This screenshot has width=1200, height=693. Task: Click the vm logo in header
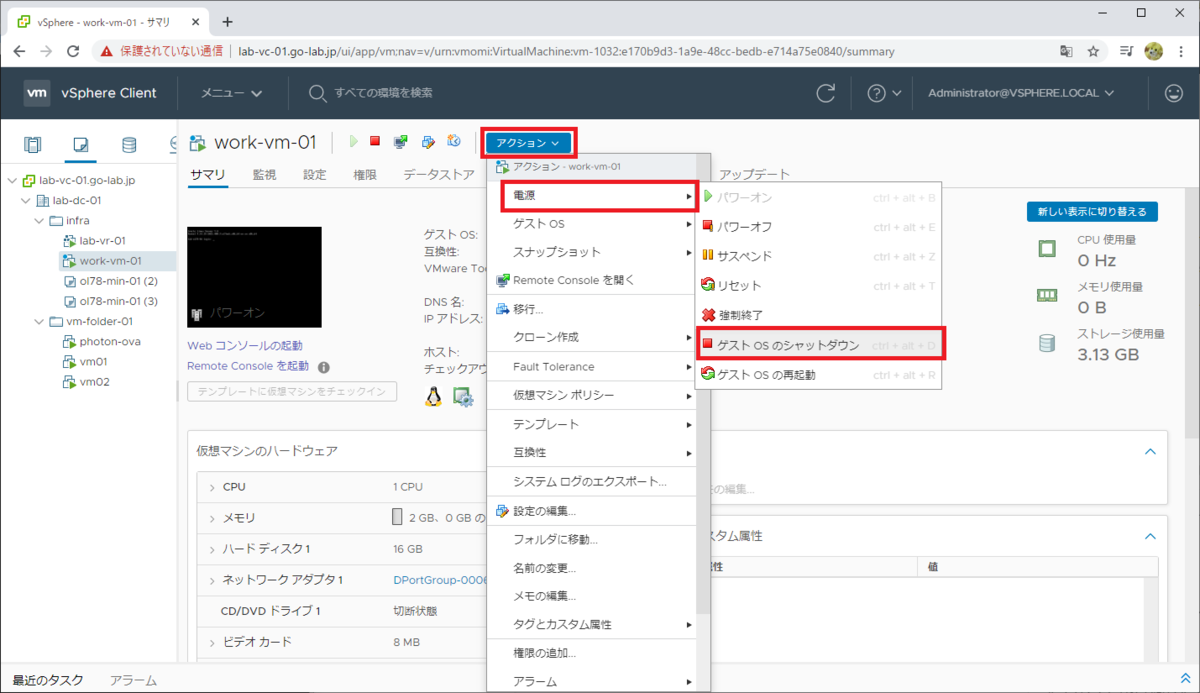point(37,93)
